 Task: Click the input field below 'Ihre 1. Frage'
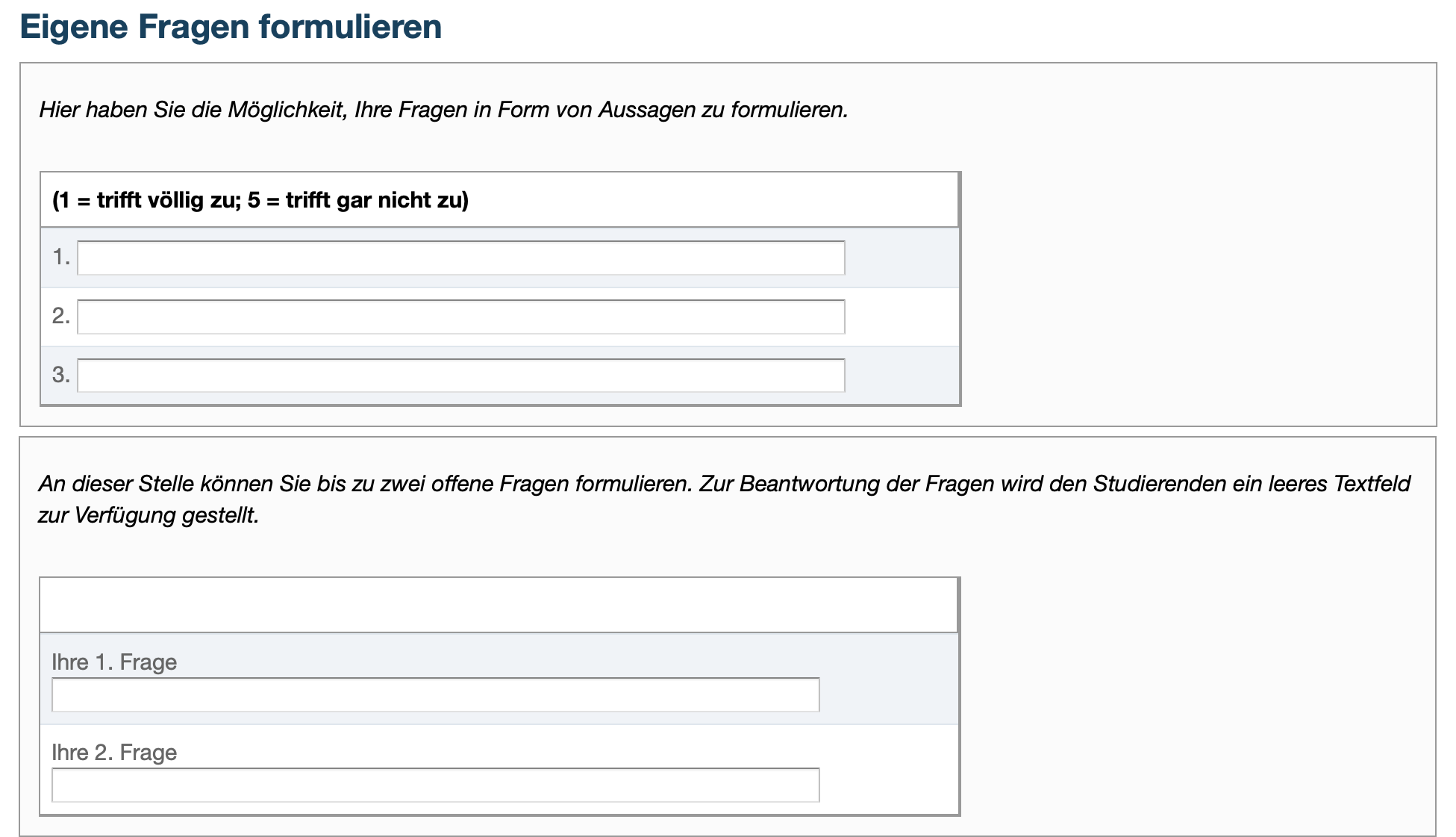(x=435, y=695)
